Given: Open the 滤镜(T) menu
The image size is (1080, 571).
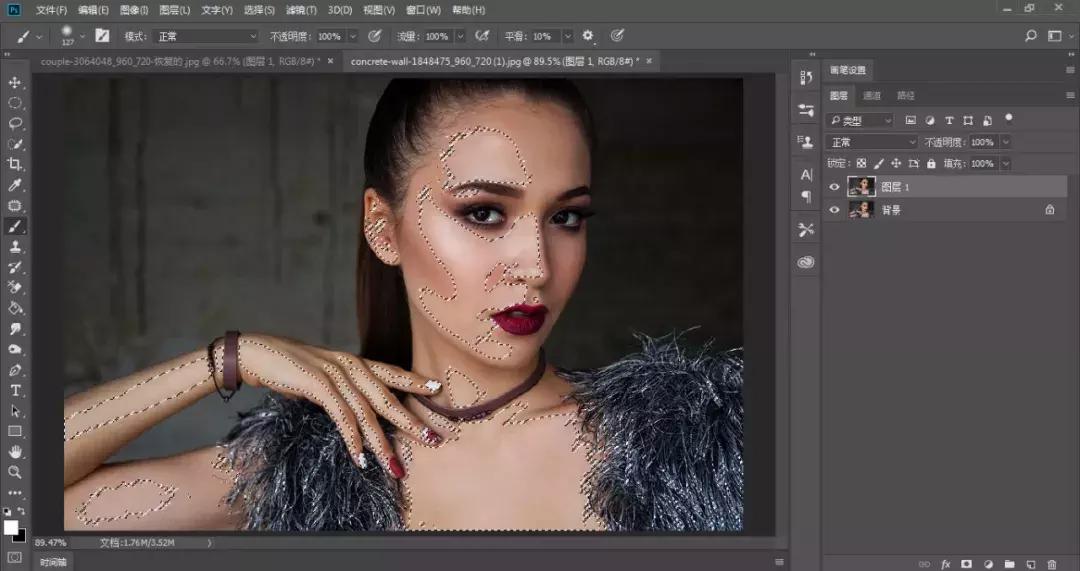Looking at the screenshot, I should (301, 10).
